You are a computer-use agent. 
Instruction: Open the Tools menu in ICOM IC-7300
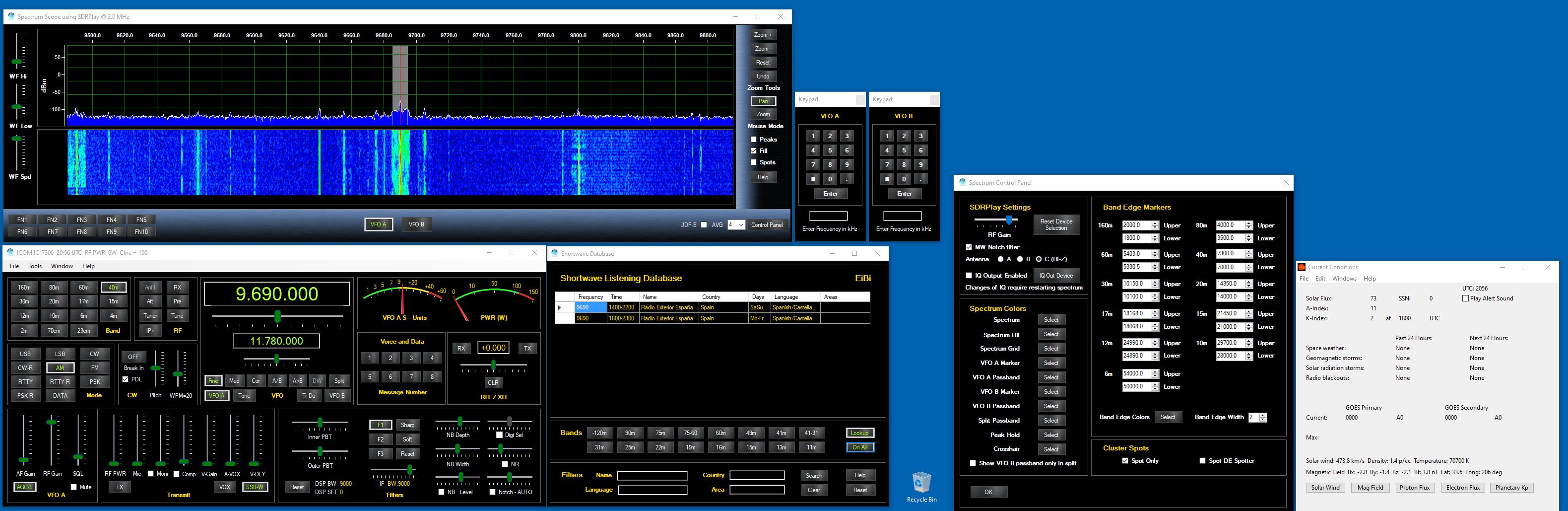[x=35, y=266]
